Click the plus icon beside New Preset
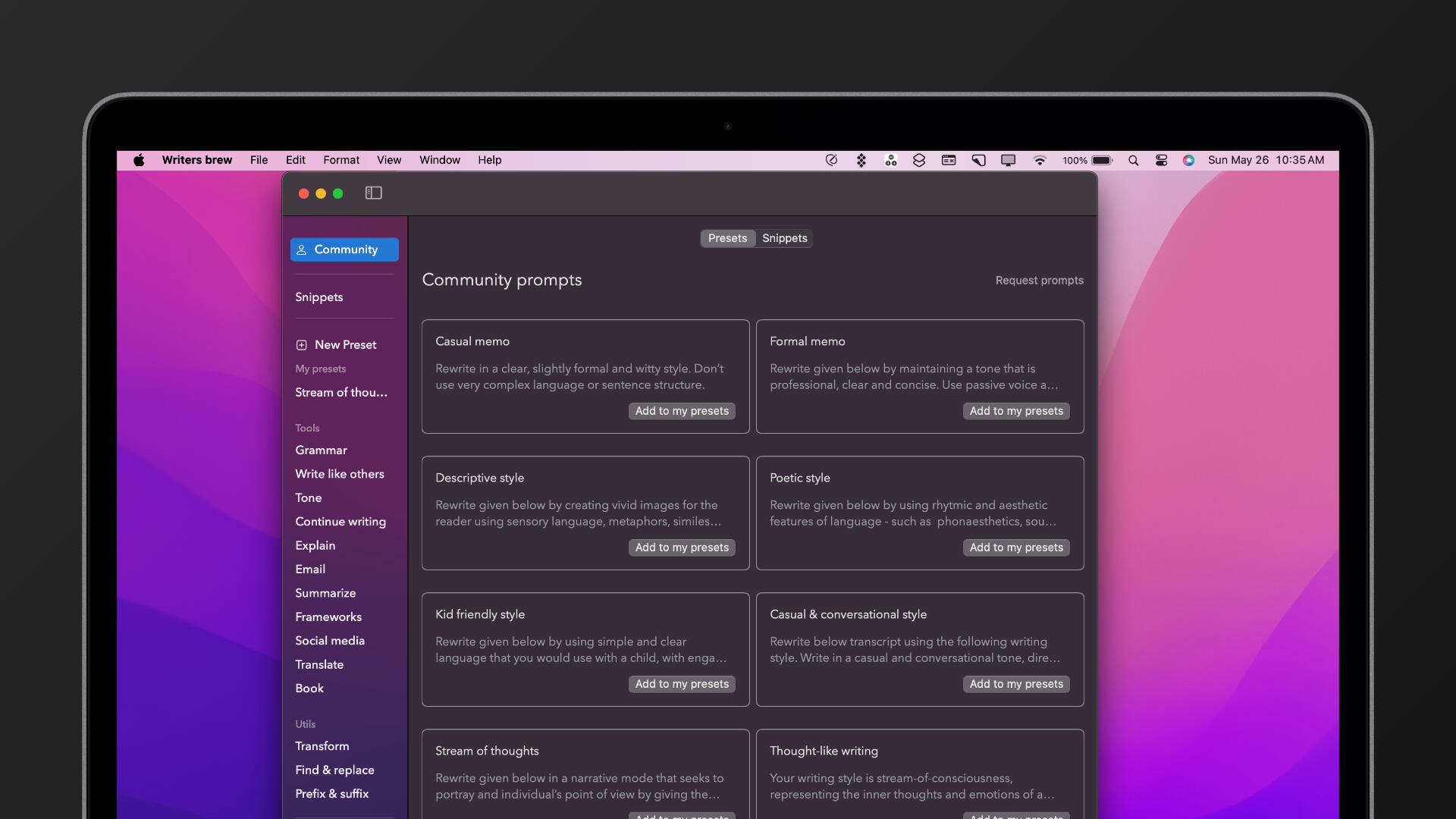The image size is (1456, 819). 301,345
